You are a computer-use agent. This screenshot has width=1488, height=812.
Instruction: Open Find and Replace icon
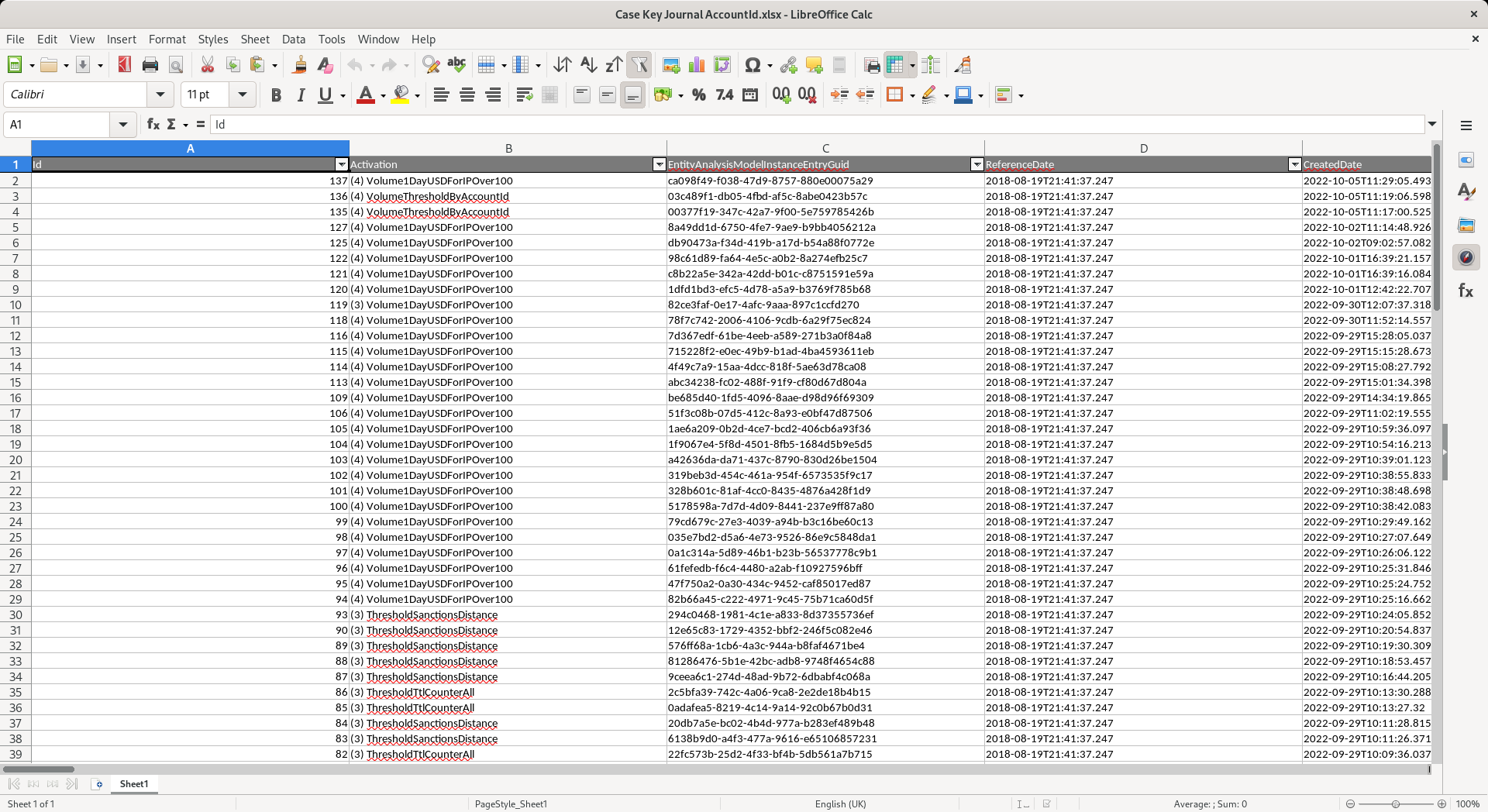(431, 65)
